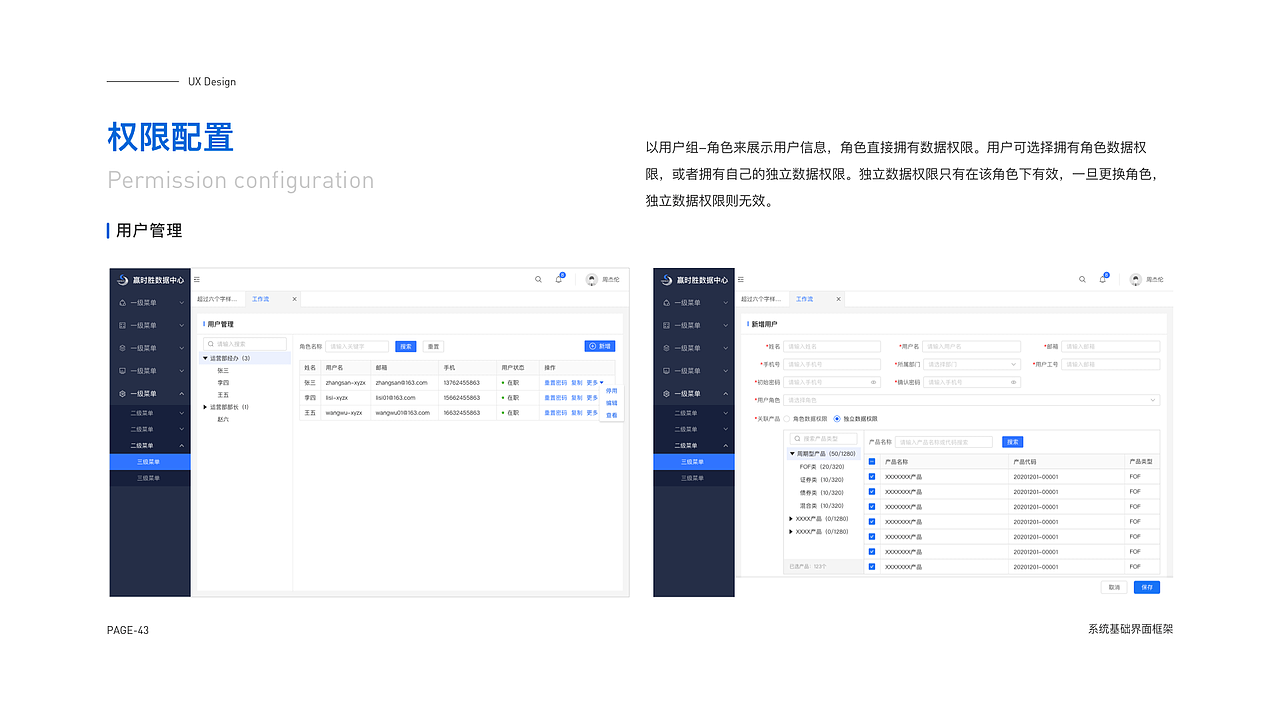Open notification bell in user management header
This screenshot has width=1280, height=720.
(x=559, y=279)
